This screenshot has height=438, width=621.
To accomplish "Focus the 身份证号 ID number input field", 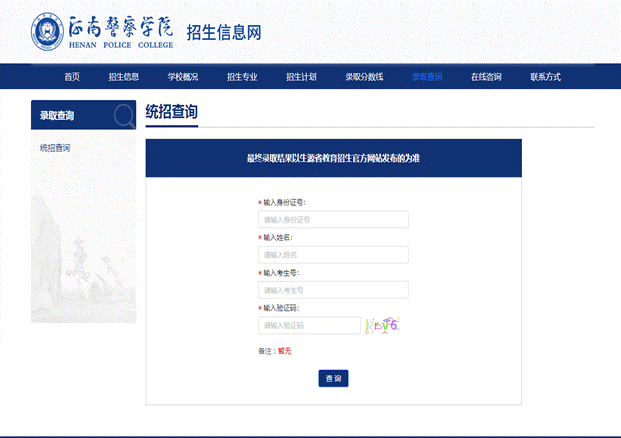I will point(333,220).
